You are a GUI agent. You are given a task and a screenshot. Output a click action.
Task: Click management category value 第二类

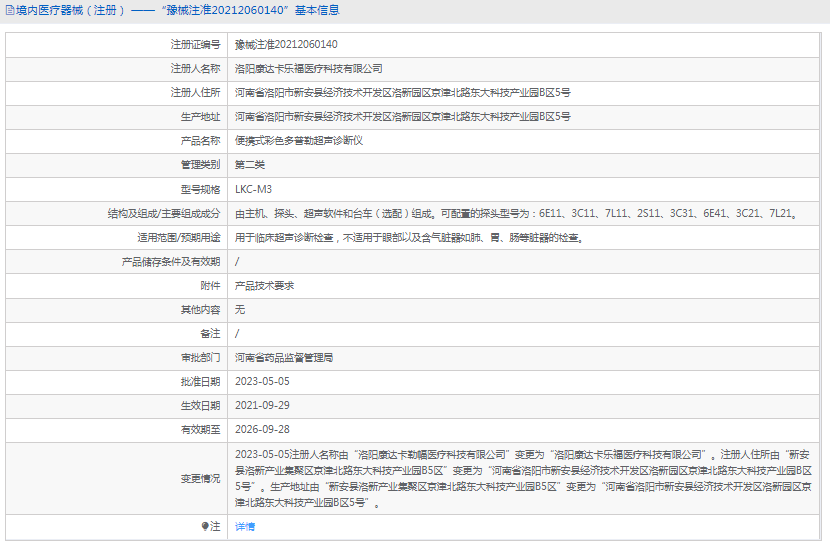click(250, 165)
